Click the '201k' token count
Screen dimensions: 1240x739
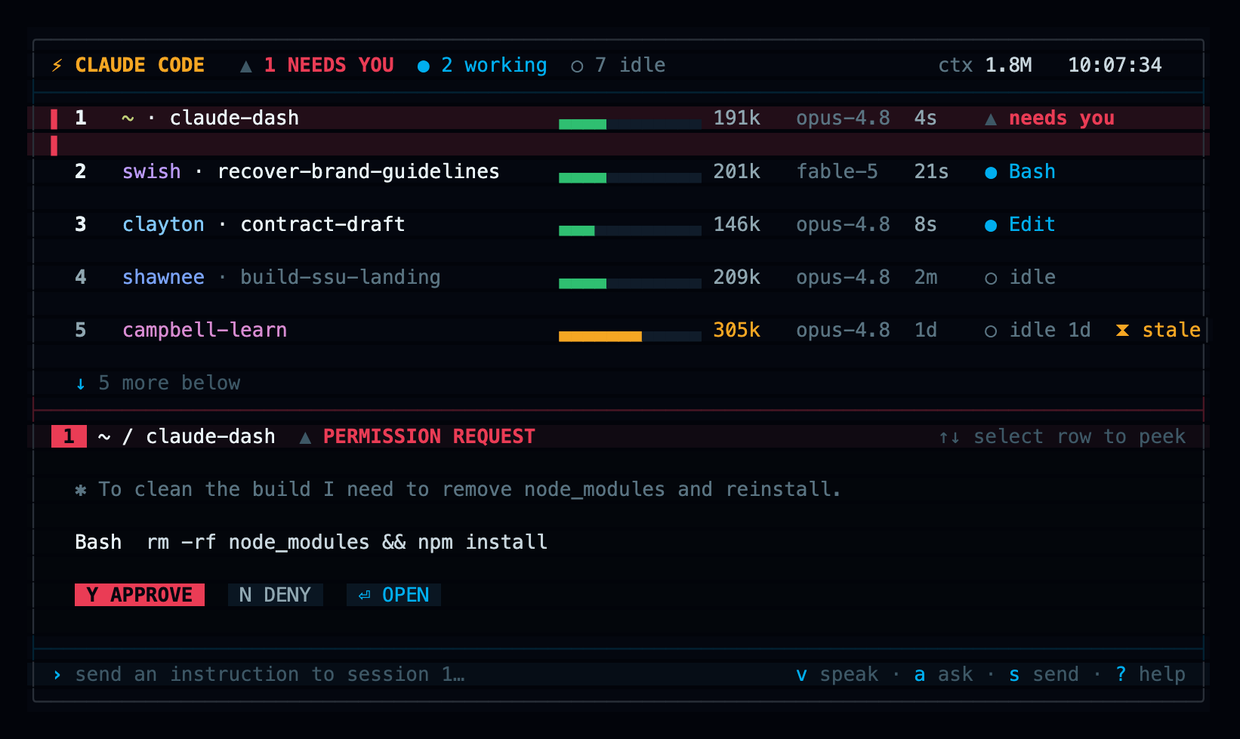coord(737,171)
